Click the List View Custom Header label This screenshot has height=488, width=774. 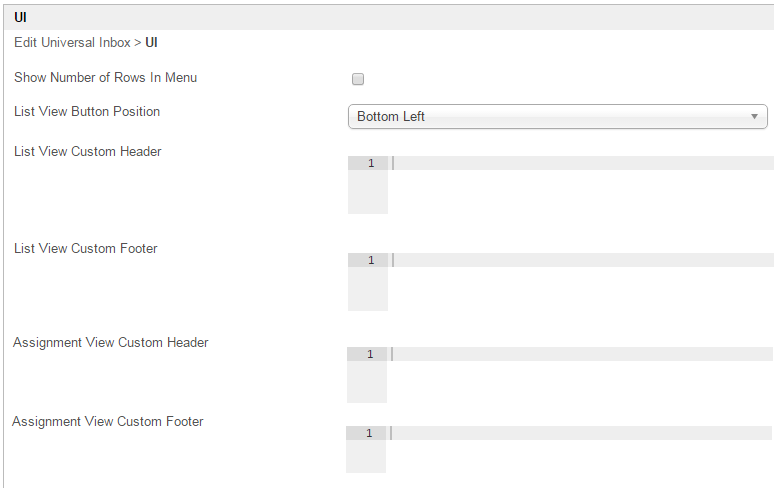(x=88, y=152)
